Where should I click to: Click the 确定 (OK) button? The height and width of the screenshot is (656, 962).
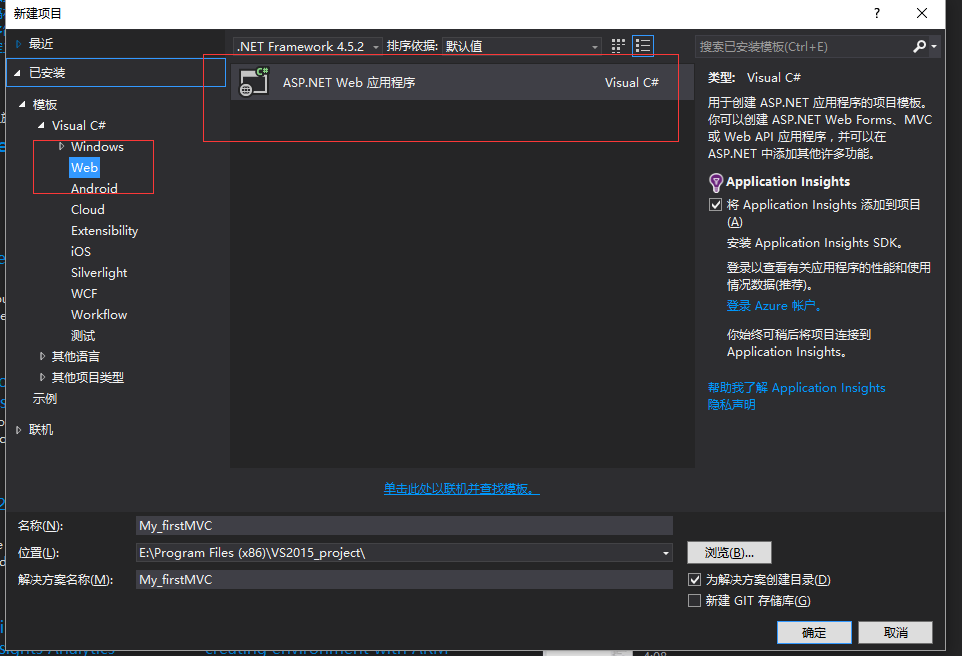pos(814,632)
